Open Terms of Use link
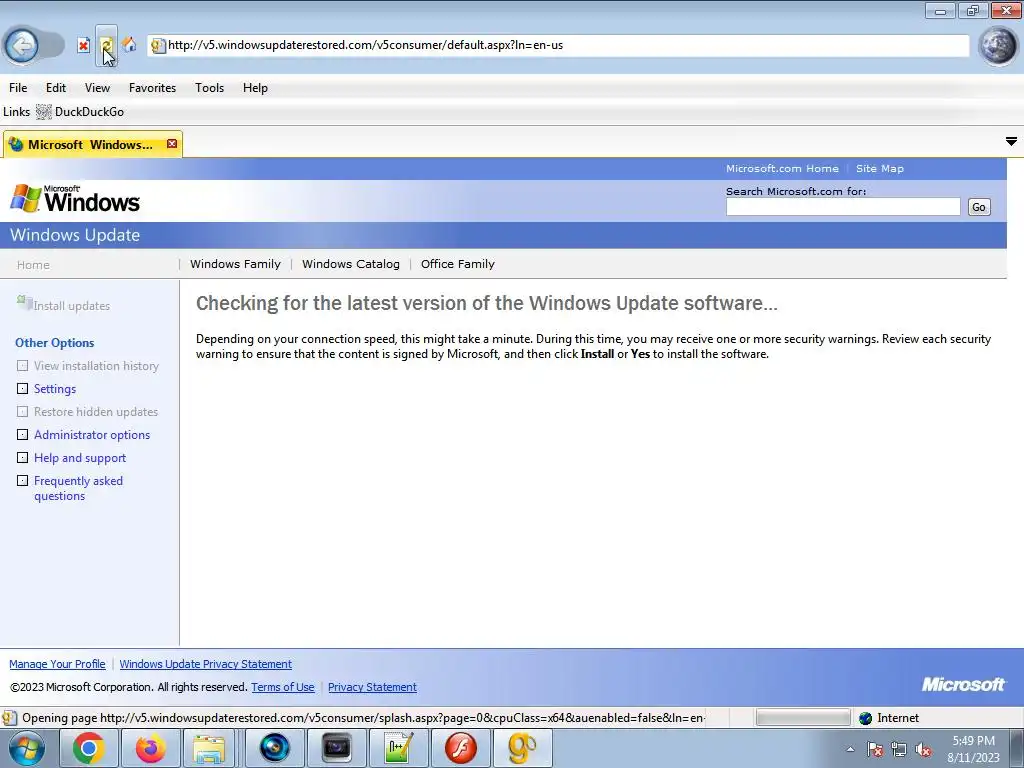 pos(283,687)
